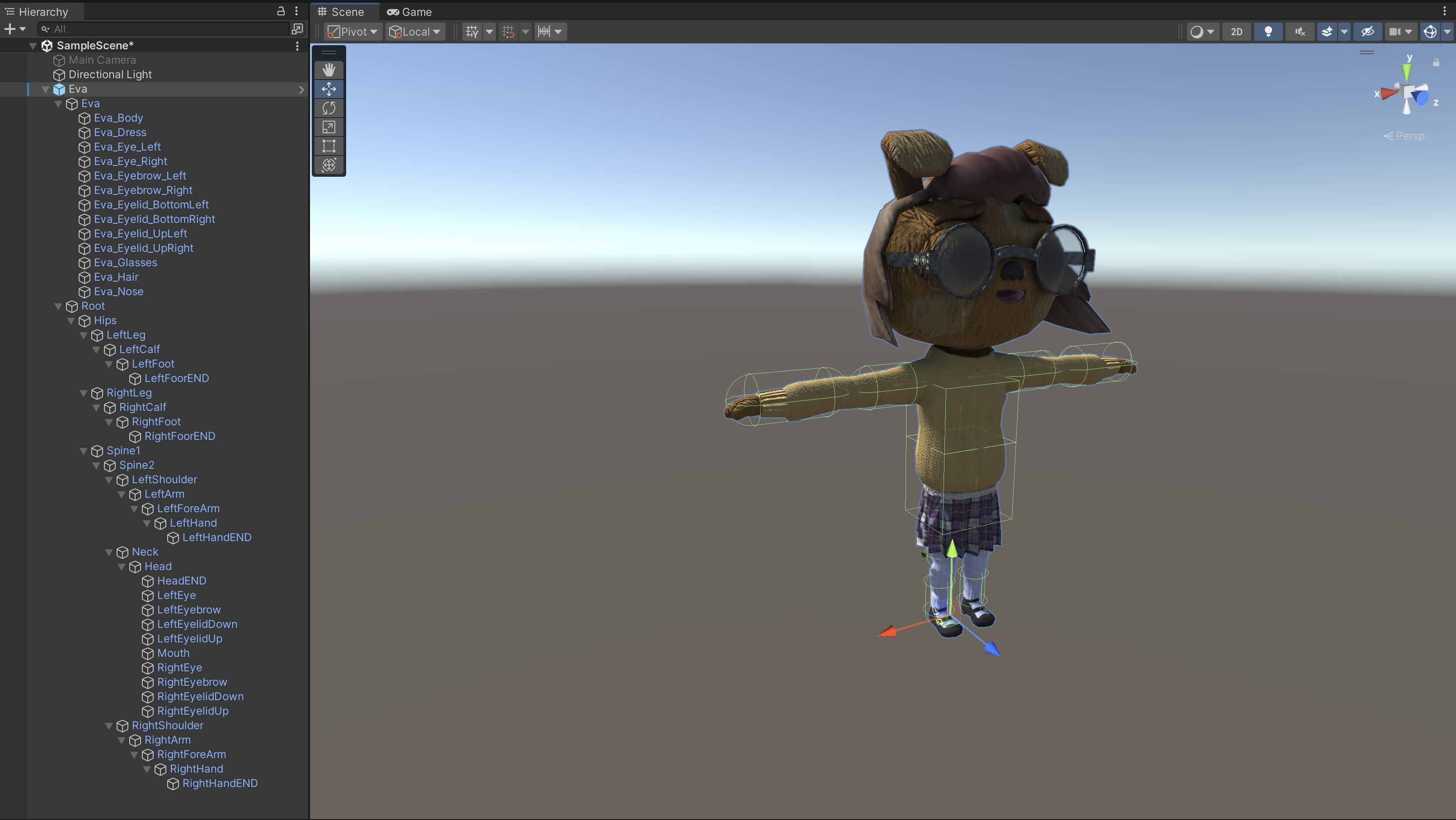Select the Rect transform tool
This screenshot has height=820, width=1456.
coord(329,146)
